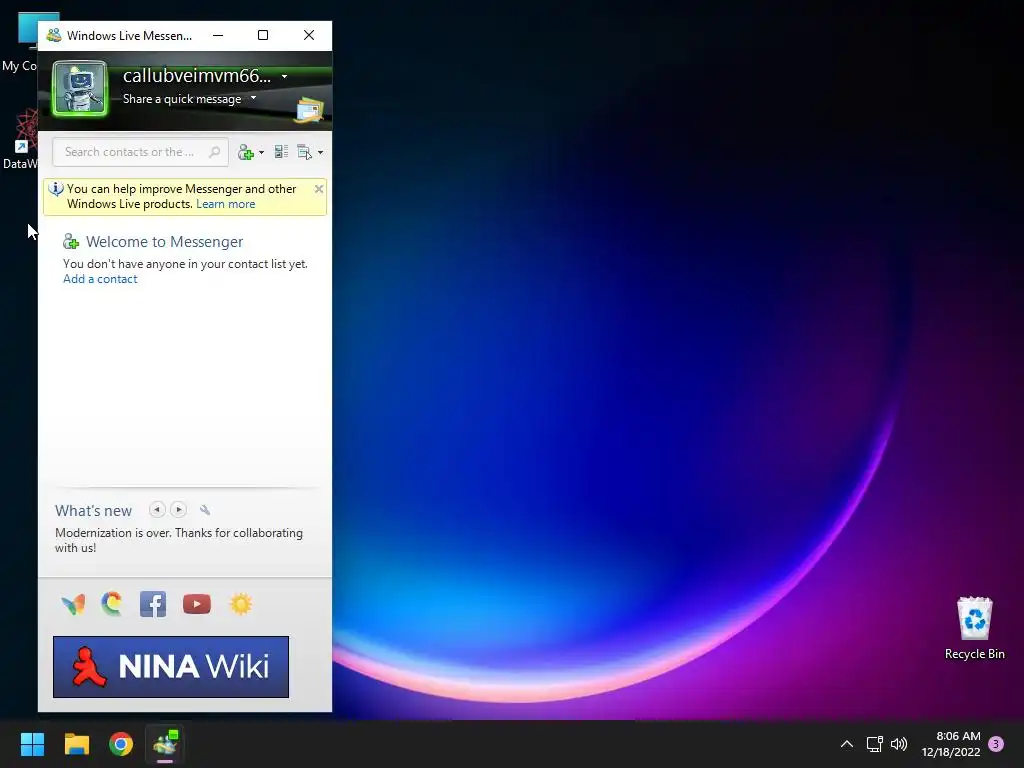
Task: Open What's new settings wrench icon
Action: [x=205, y=510]
